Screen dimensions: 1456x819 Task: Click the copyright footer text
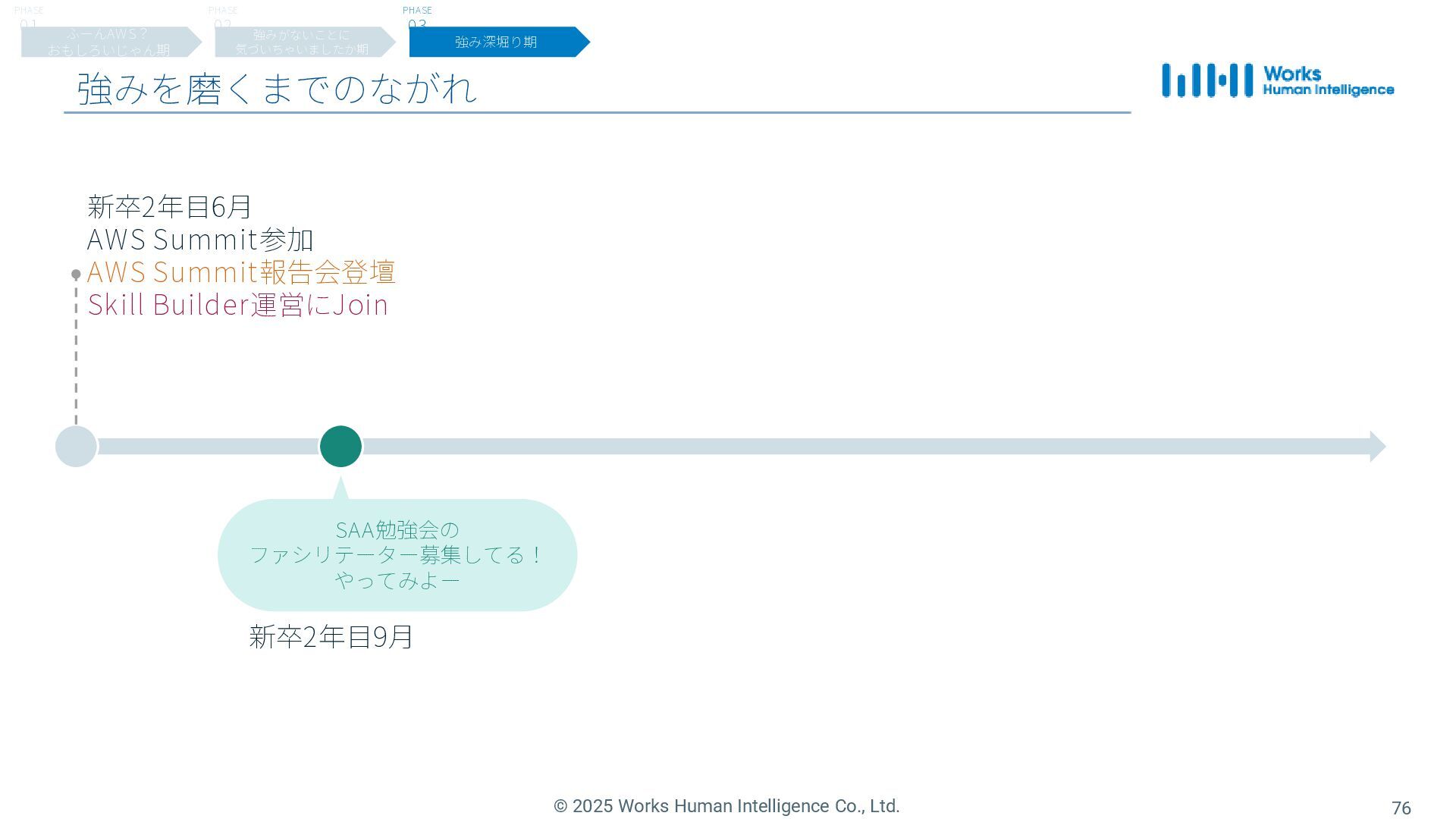coord(726,806)
